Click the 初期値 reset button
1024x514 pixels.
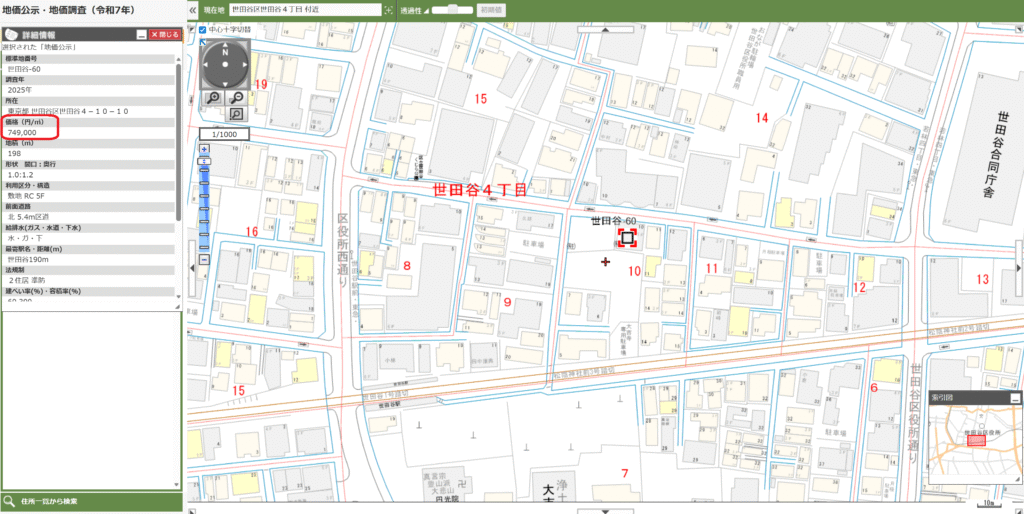click(x=493, y=9)
